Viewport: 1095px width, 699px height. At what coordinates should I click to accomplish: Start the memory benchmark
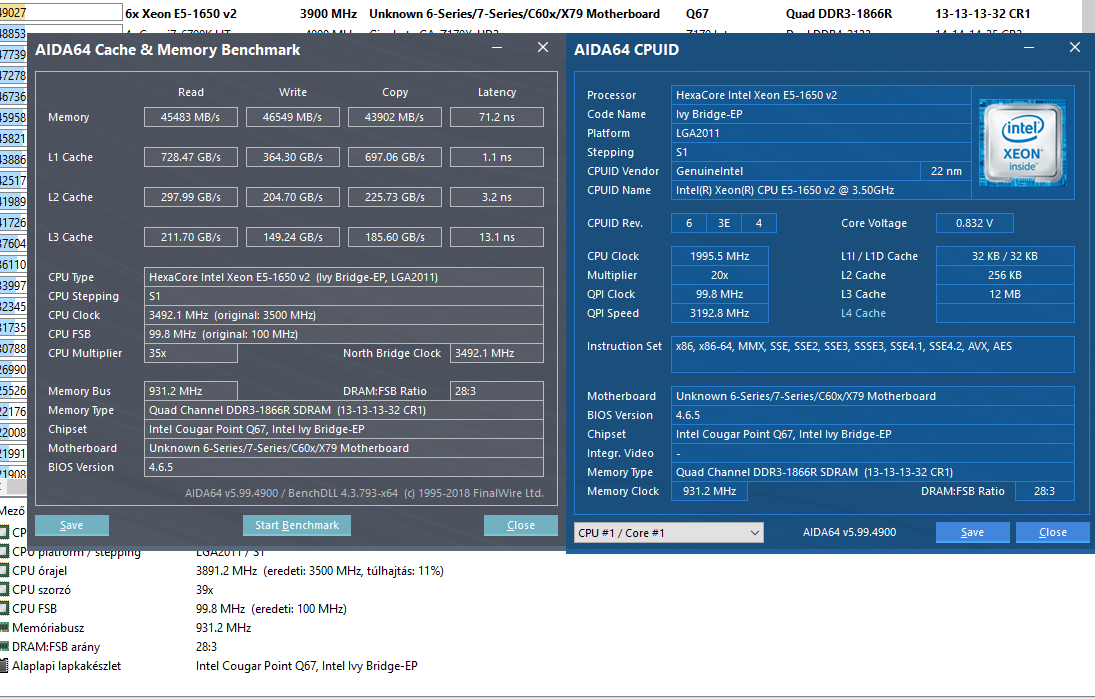click(x=297, y=525)
